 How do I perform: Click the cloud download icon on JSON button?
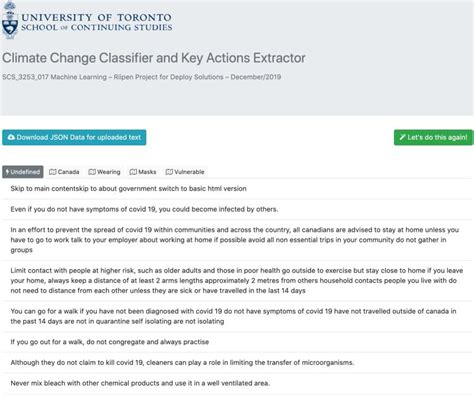click(x=11, y=137)
